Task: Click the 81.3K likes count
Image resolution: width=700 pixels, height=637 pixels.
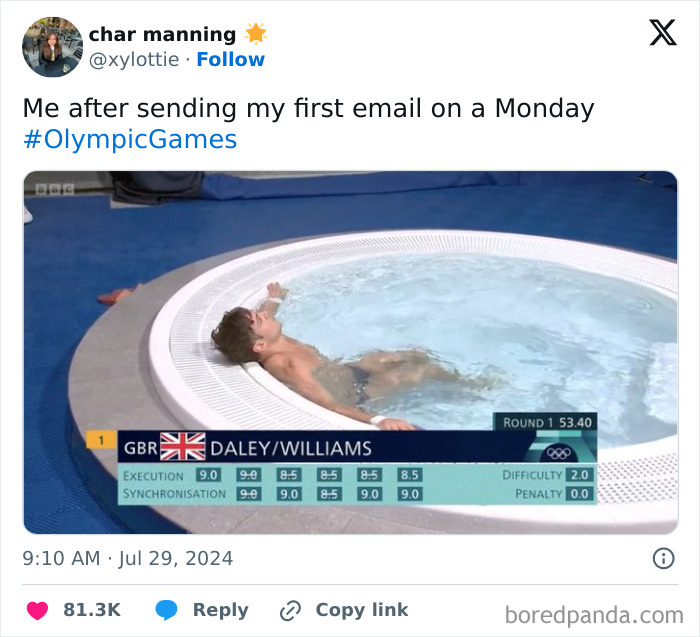Action: pos(92,610)
